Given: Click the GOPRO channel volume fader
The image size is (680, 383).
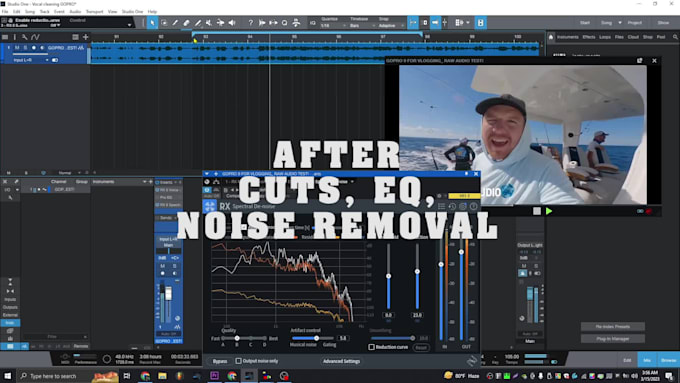Looking at the screenshot, I should pyautogui.click(x=168, y=294).
